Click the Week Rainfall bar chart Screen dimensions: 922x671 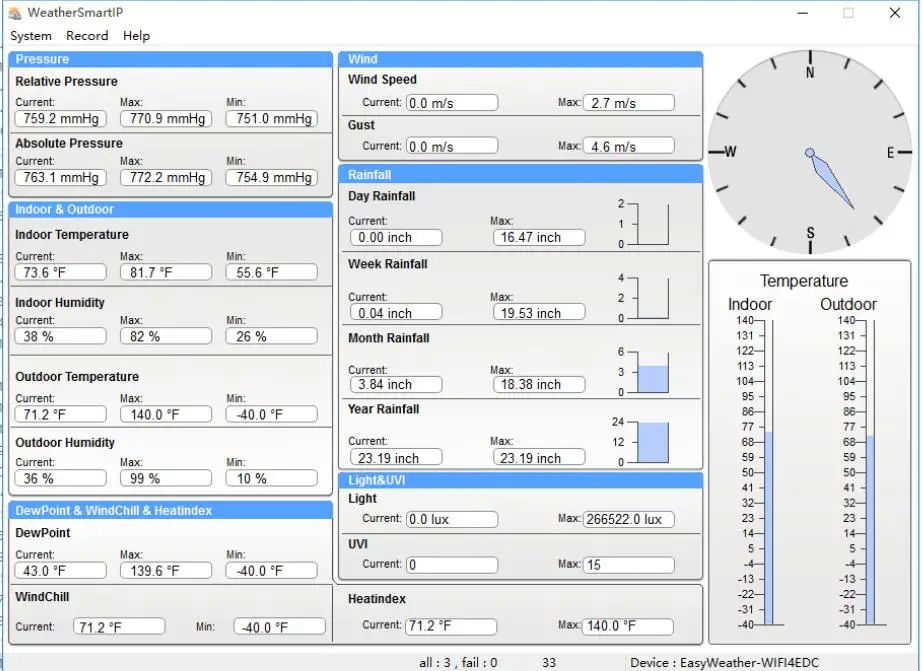(653, 298)
